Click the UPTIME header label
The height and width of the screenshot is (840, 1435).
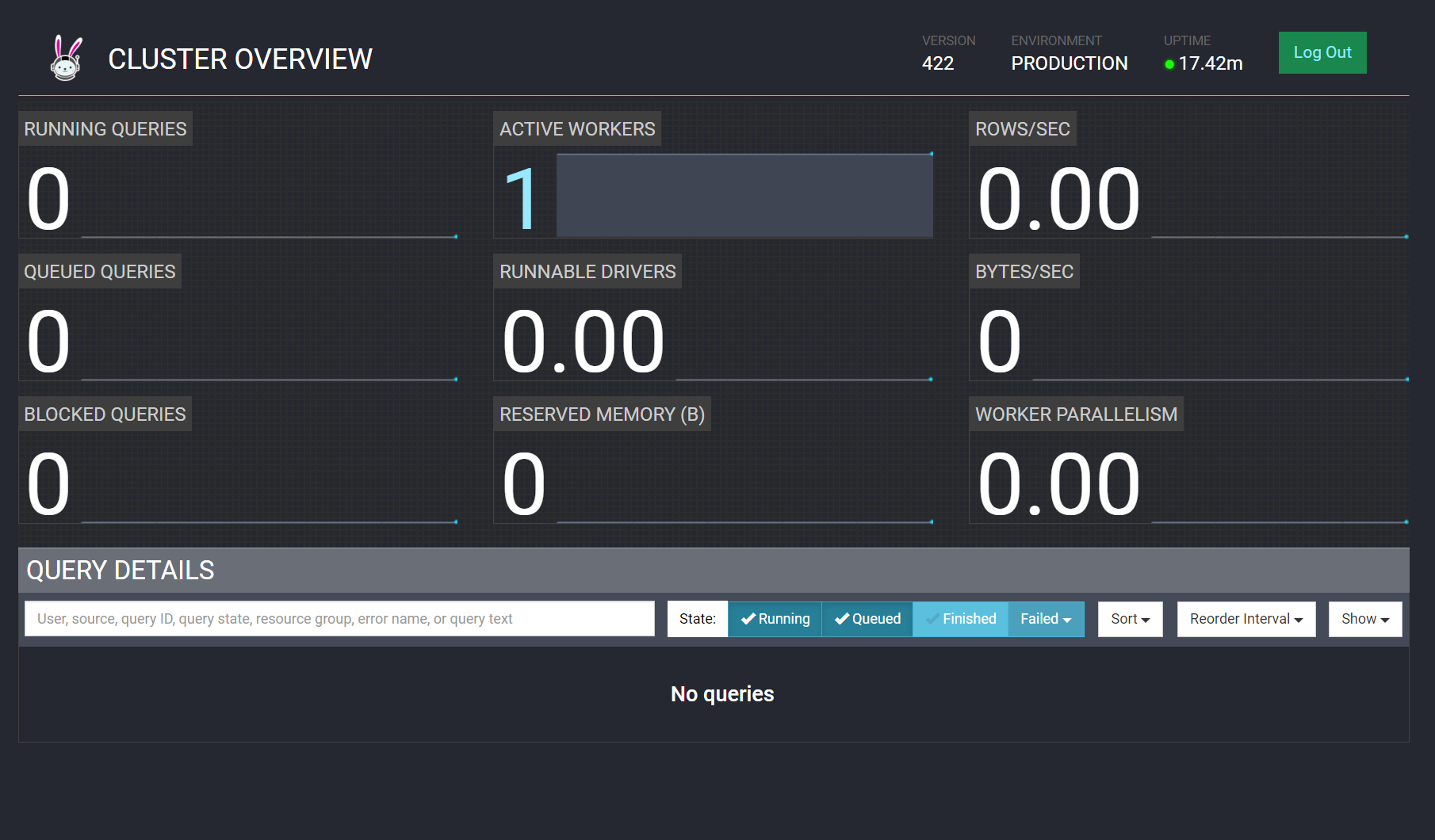(x=1188, y=40)
